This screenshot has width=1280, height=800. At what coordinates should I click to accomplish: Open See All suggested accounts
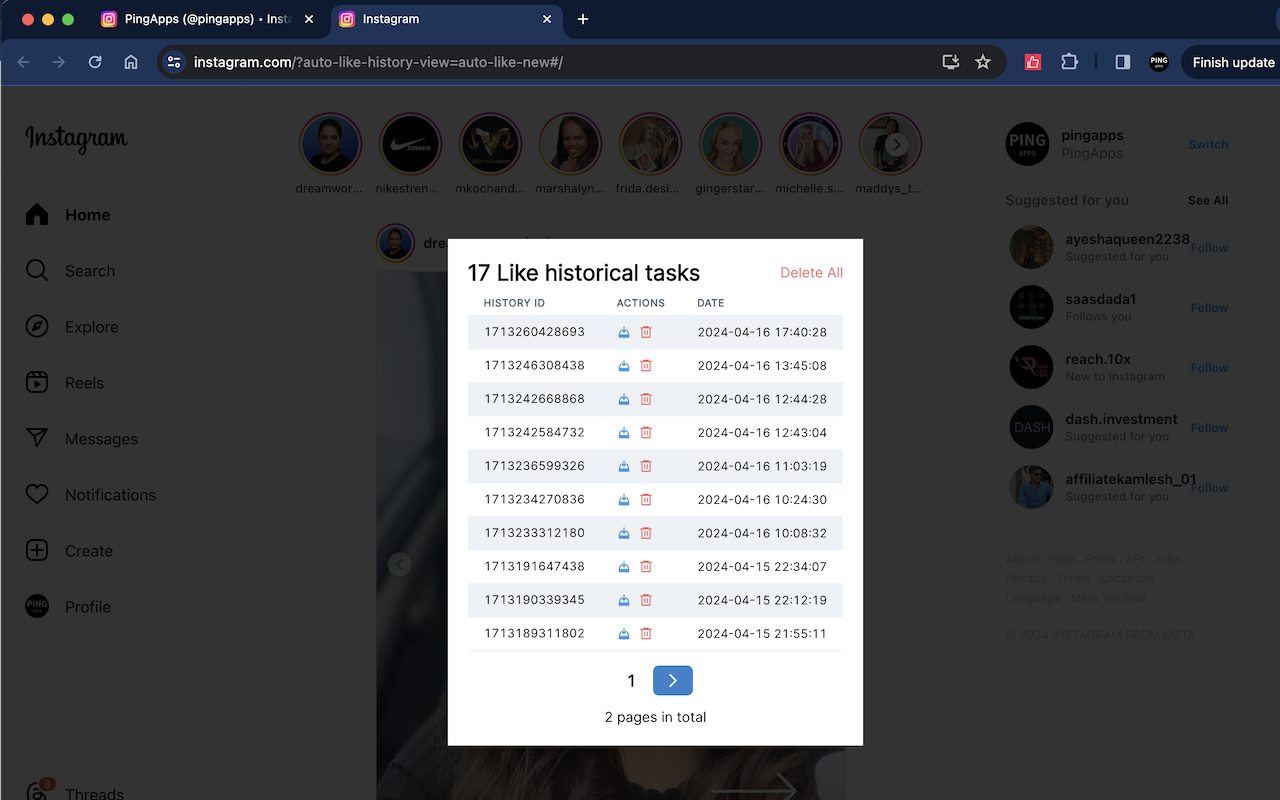(1207, 200)
